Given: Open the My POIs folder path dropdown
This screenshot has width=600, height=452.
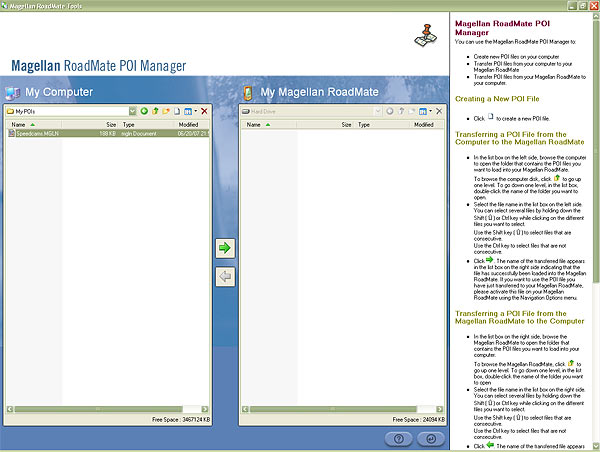Looking at the screenshot, I should [x=132, y=111].
